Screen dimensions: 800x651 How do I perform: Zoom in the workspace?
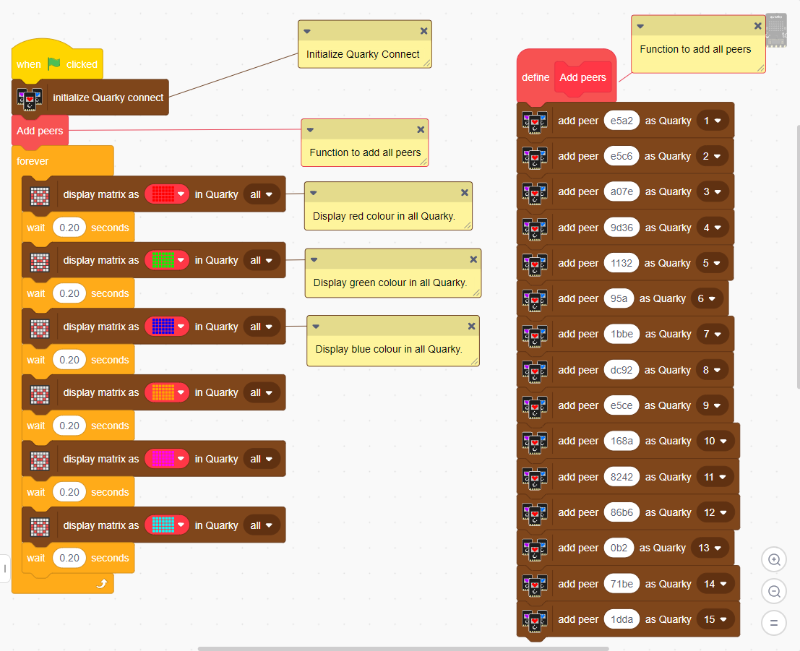774,560
